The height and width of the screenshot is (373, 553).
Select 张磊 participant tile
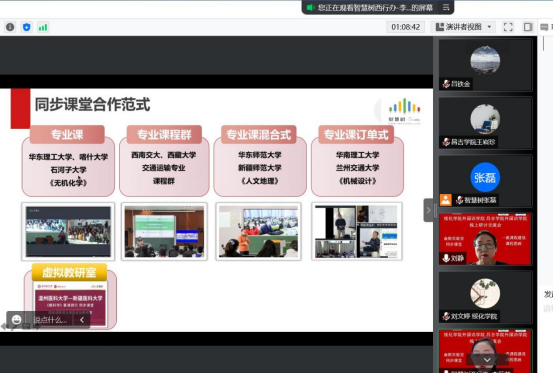(485, 181)
